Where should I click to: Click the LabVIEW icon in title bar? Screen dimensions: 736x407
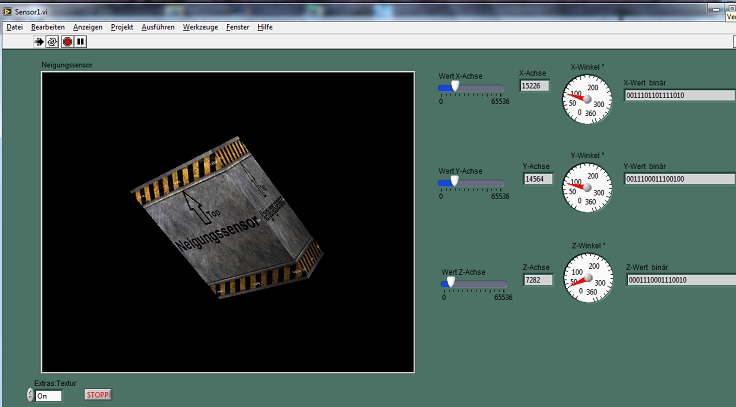(x=7, y=10)
